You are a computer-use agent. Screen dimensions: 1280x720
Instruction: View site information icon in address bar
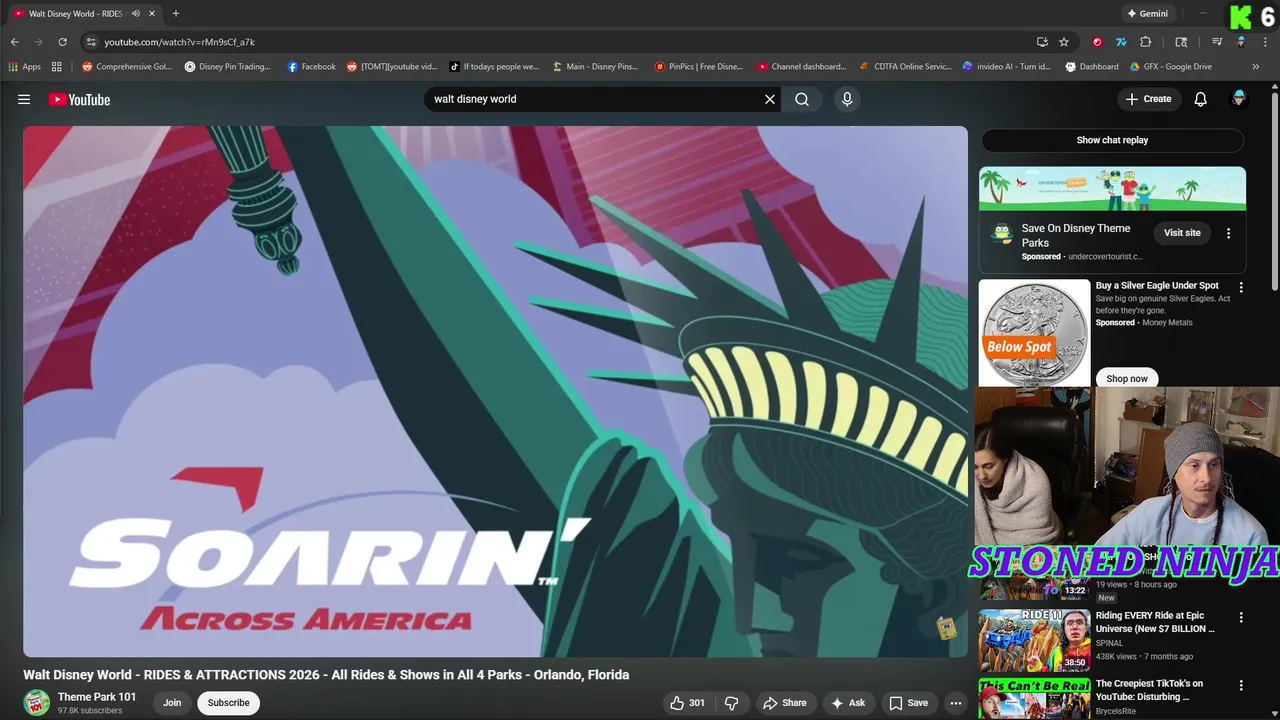(x=91, y=42)
